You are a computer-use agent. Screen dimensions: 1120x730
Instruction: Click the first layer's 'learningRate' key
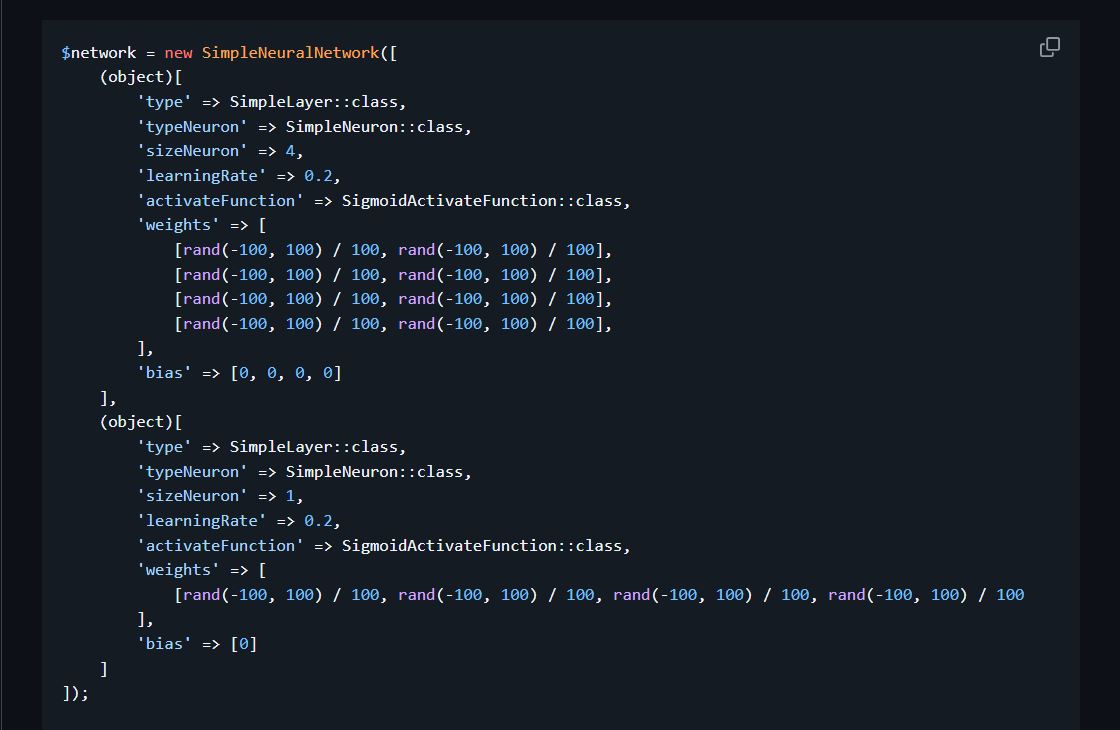(202, 176)
